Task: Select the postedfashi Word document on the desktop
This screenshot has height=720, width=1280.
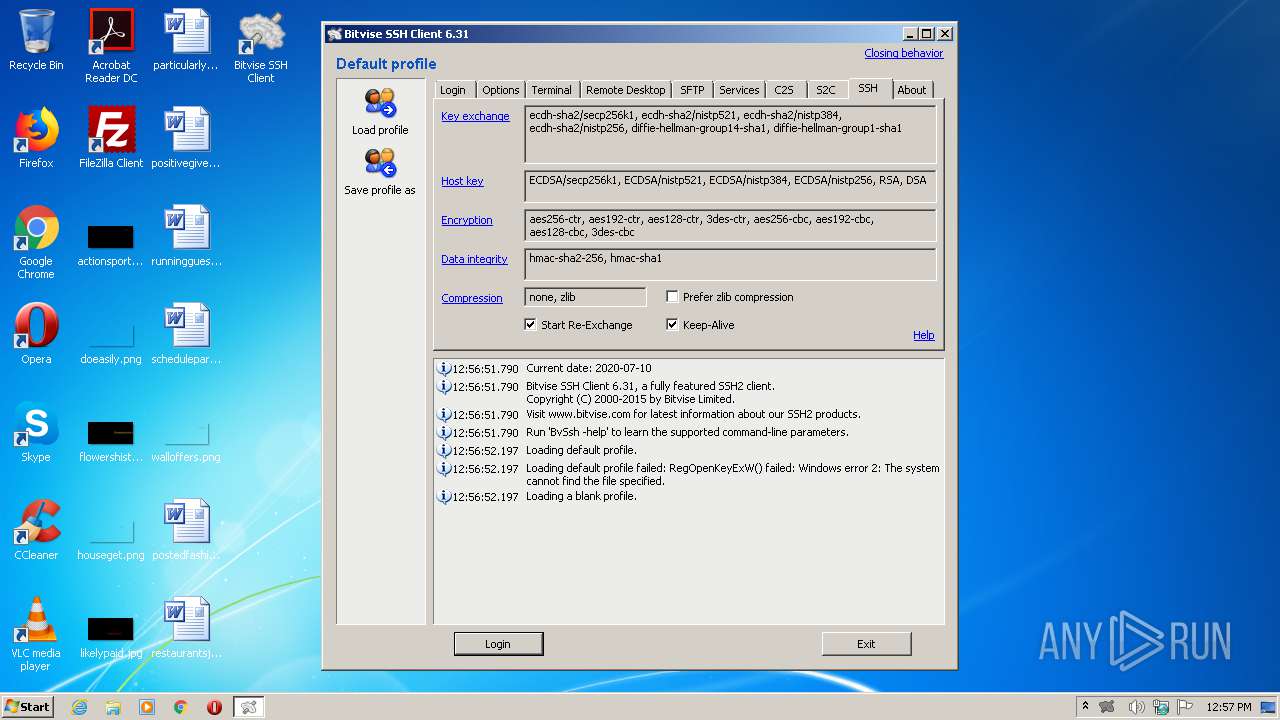Action: click(x=186, y=530)
